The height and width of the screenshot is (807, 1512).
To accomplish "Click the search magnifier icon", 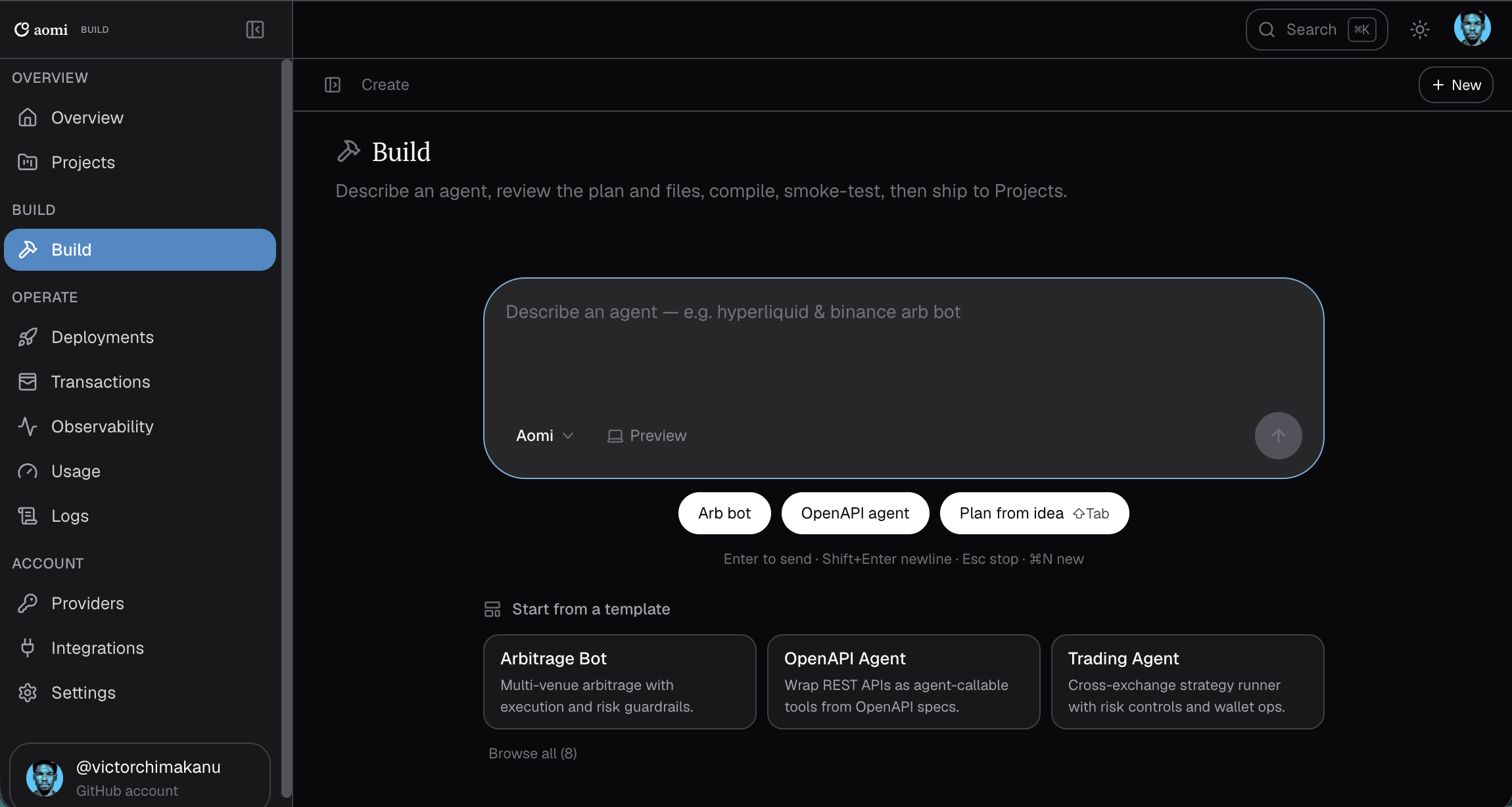I will [1267, 30].
